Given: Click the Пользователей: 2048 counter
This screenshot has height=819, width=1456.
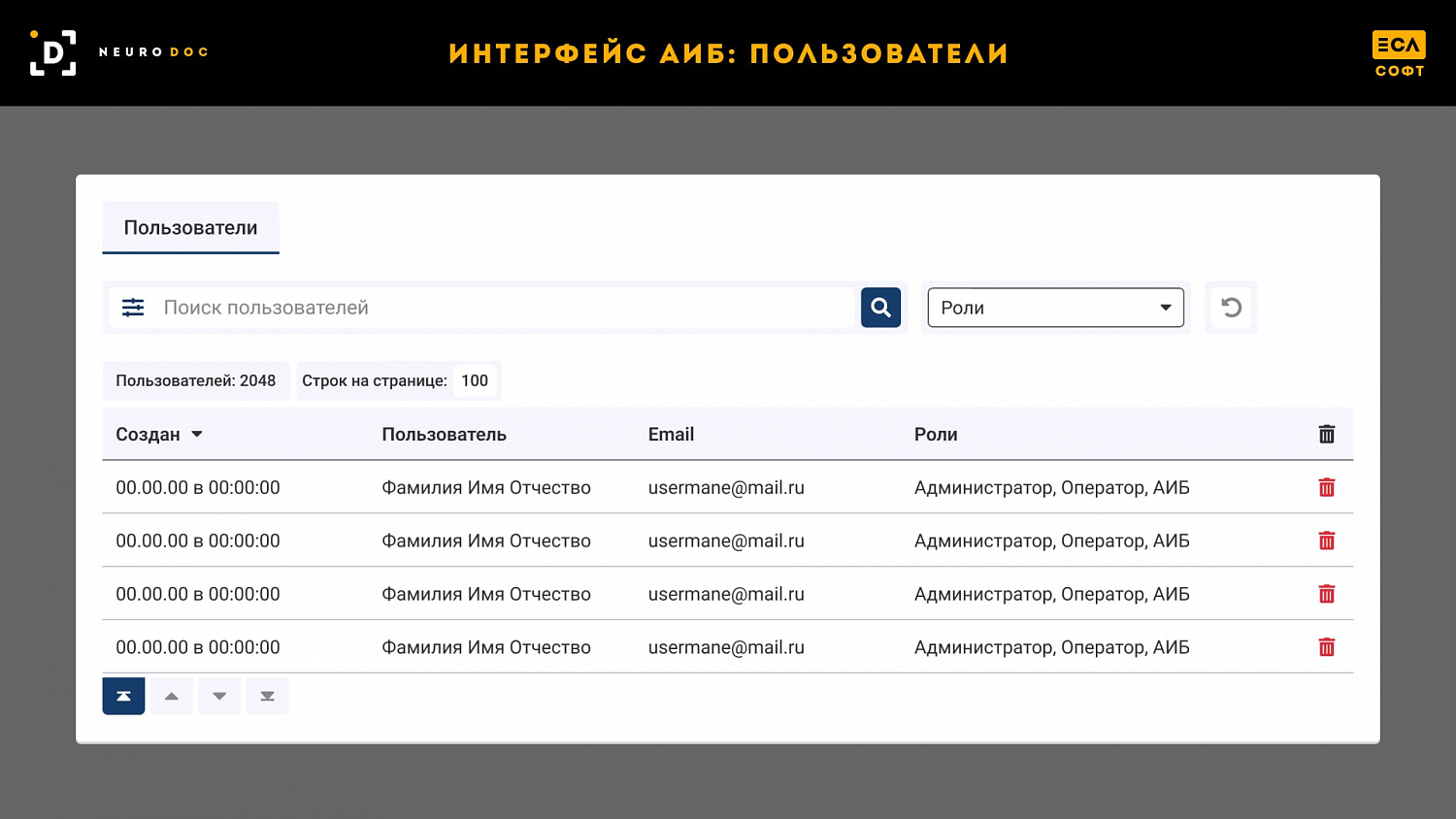Looking at the screenshot, I should [196, 380].
